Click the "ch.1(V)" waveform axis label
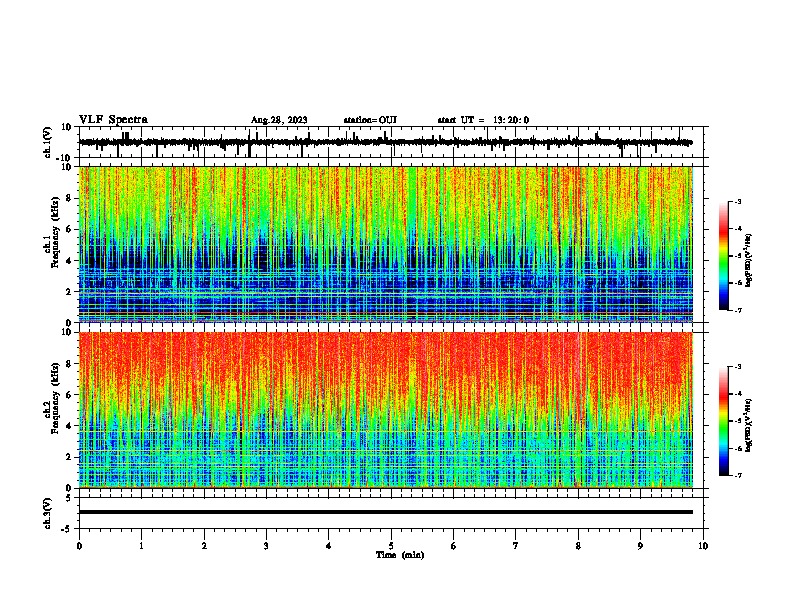The width and height of the screenshot is (792, 612). click(48, 142)
